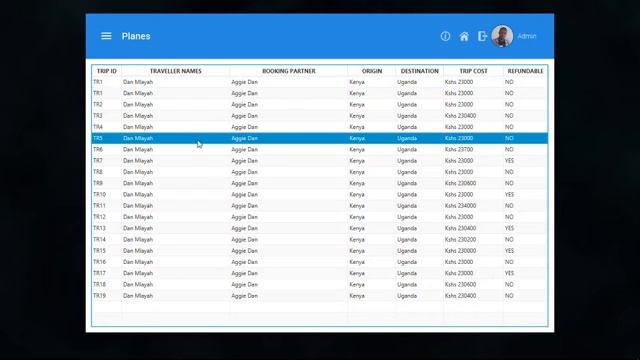This screenshot has width=640, height=360.
Task: Click YES refundable value in TR17 row
Action: coord(509,273)
